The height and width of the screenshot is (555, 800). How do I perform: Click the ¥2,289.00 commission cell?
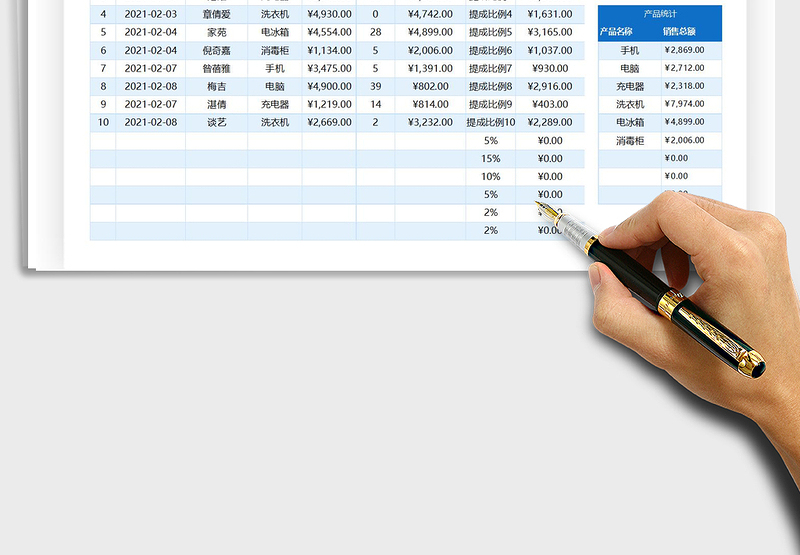(550, 122)
